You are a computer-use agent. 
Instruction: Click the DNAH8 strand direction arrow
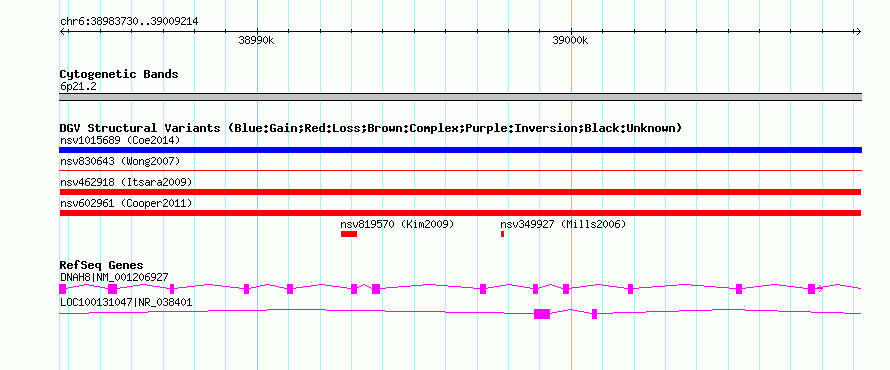[820, 289]
